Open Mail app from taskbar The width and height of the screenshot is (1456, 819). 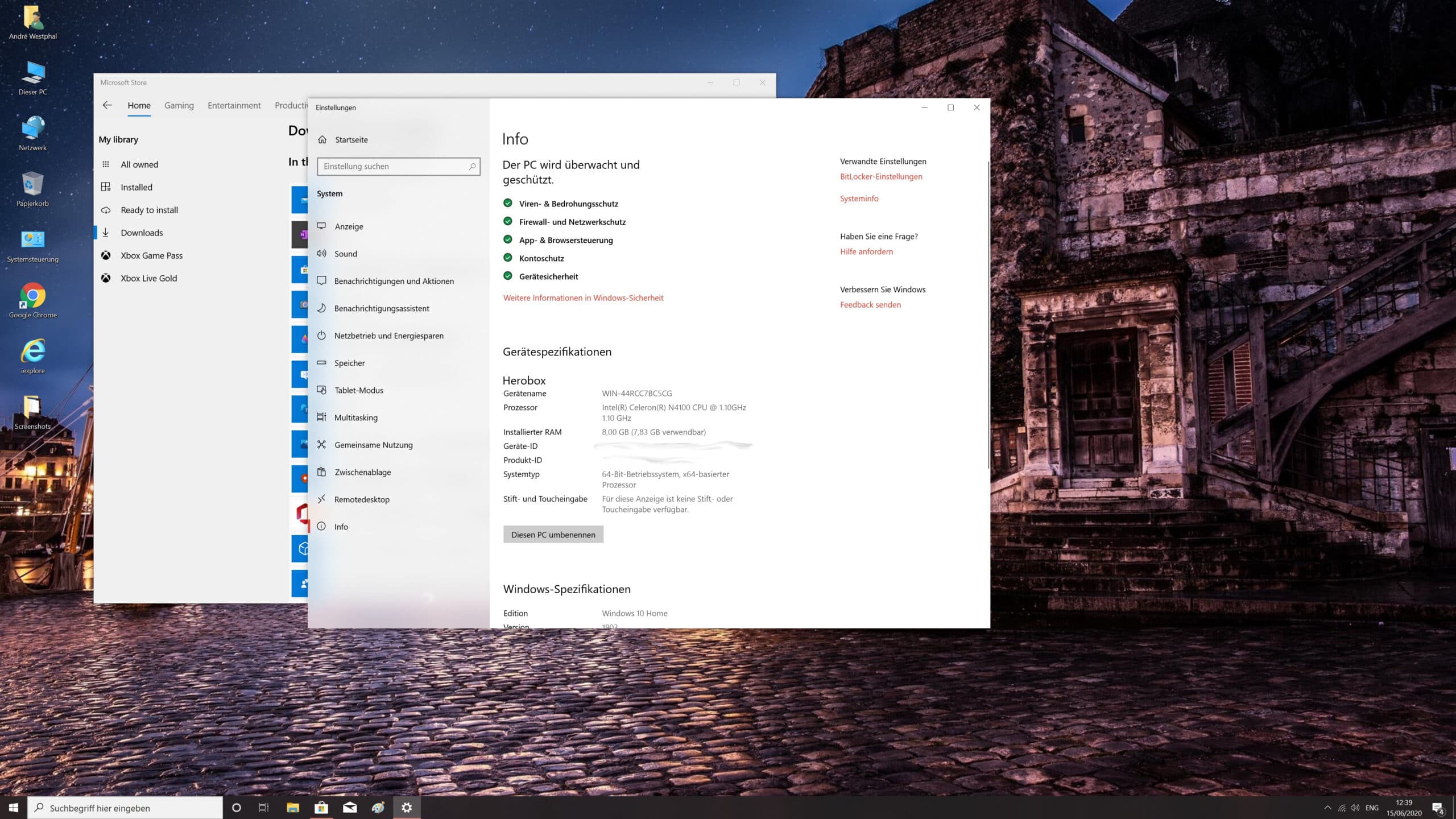tap(350, 808)
